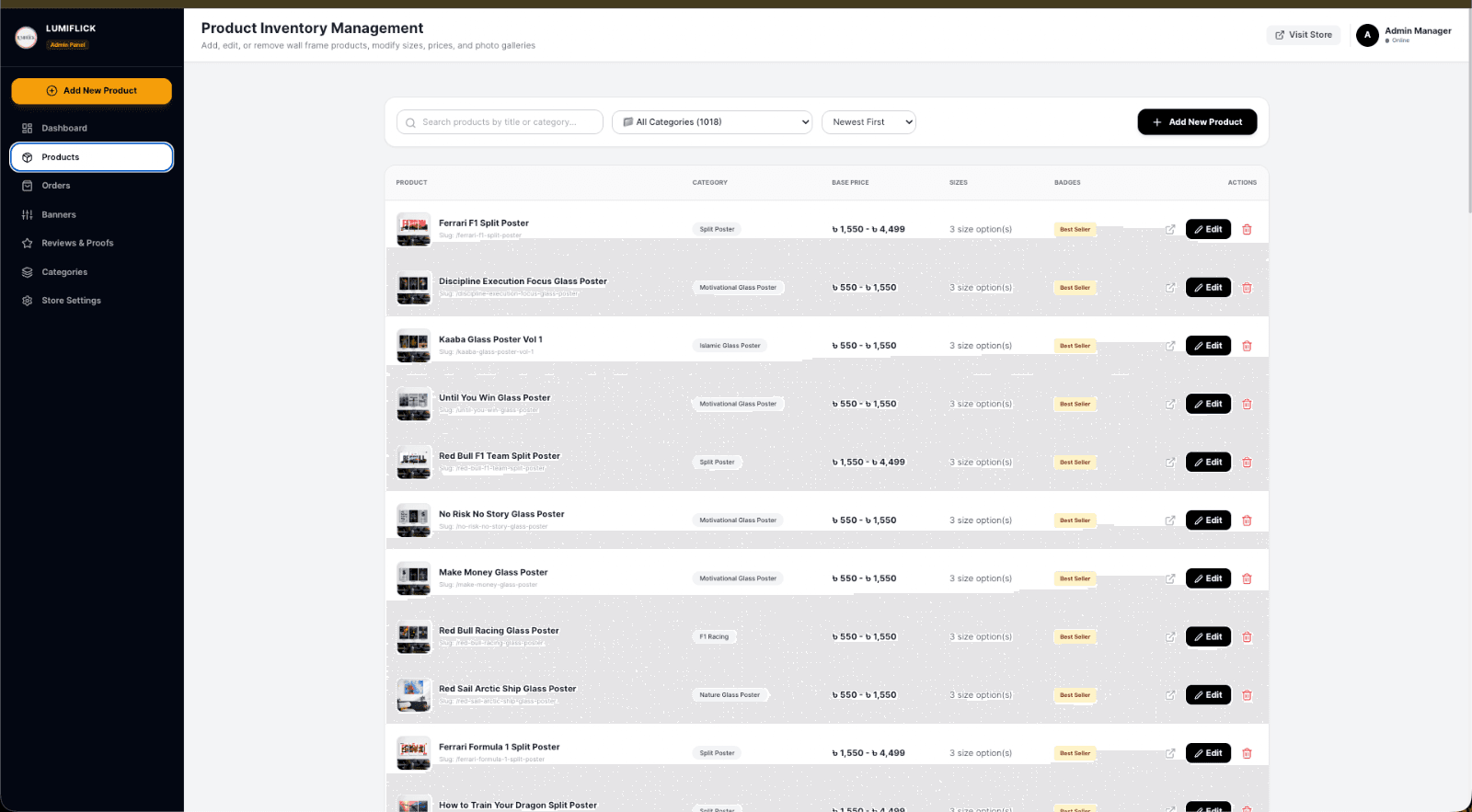Open external link for Make Money Glass Poster
The height and width of the screenshot is (812, 1472).
click(x=1170, y=578)
